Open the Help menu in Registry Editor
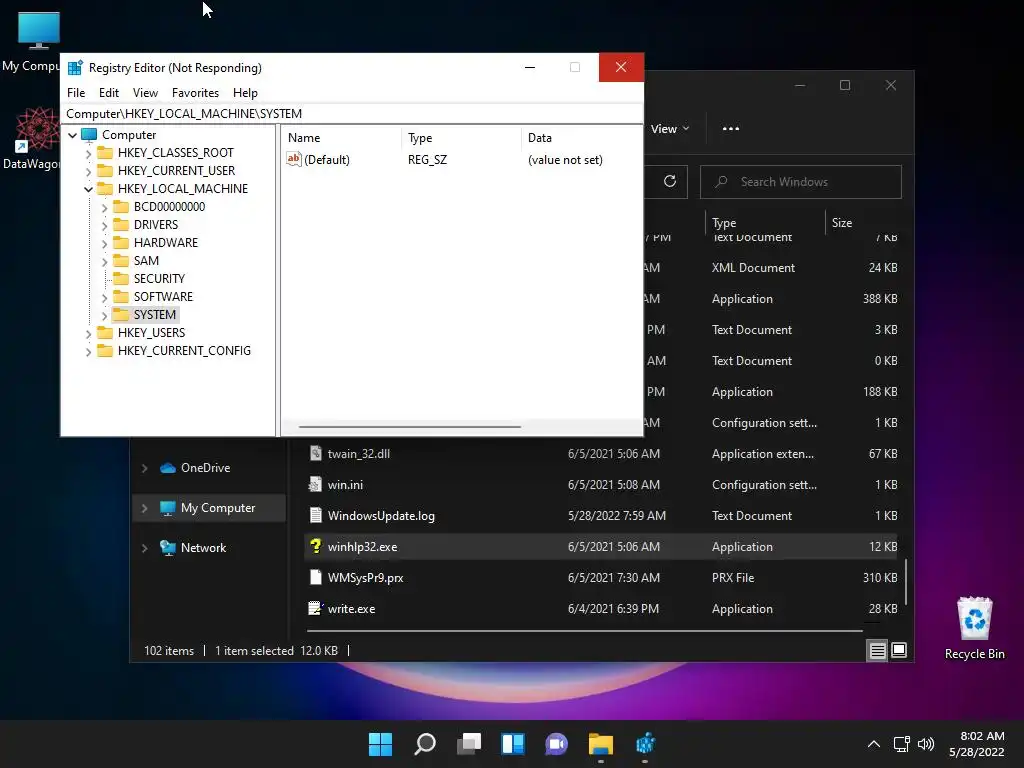Image resolution: width=1024 pixels, height=768 pixels. click(245, 93)
